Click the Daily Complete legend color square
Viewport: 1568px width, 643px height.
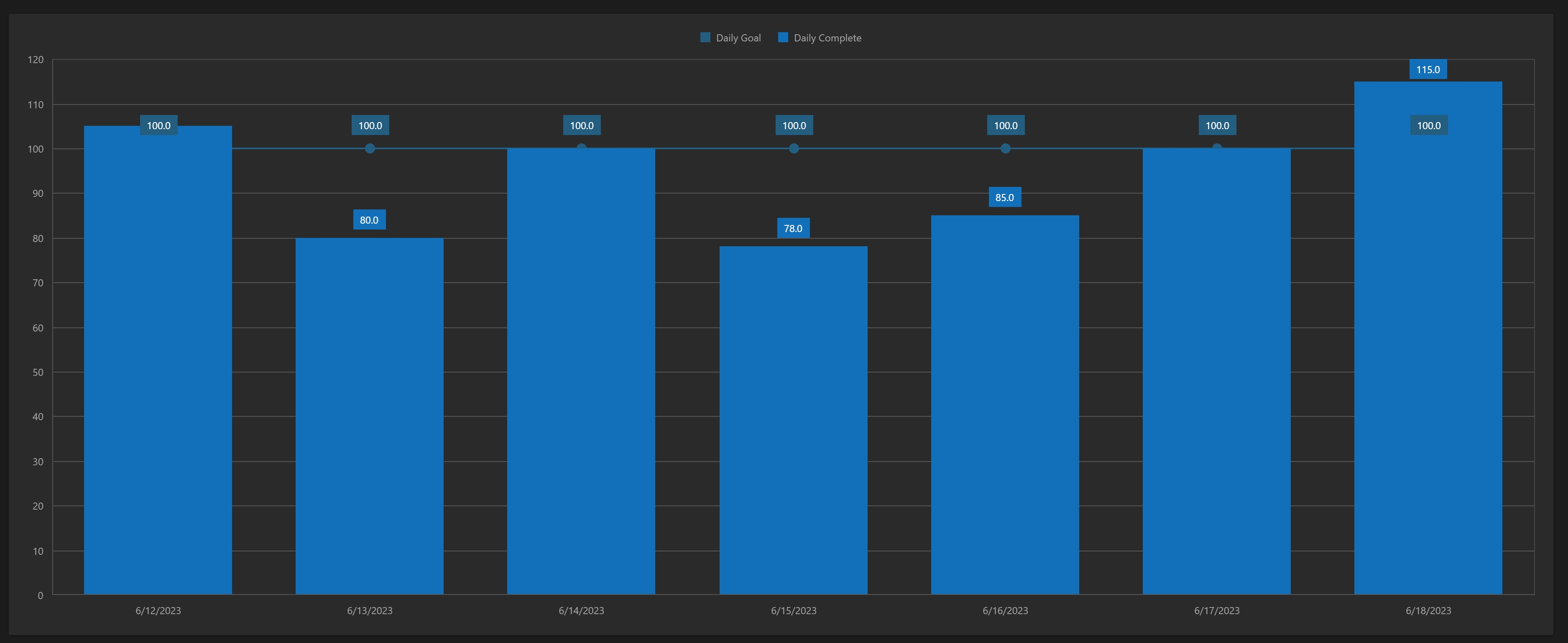pyautogui.click(x=783, y=38)
